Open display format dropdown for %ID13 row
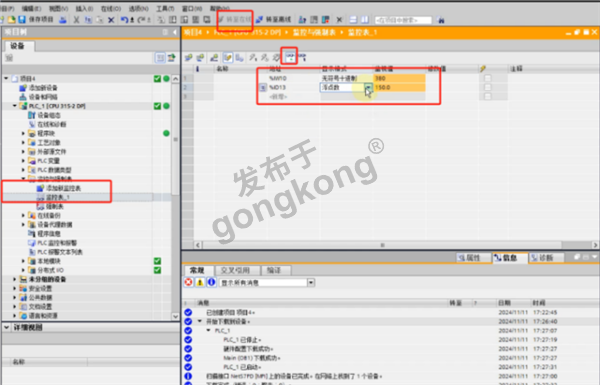Viewport: 600px width, 385px height. click(x=368, y=88)
